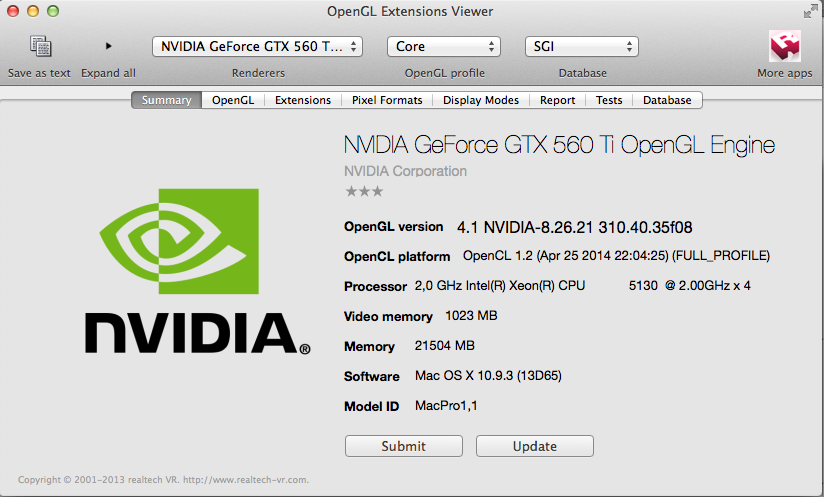Open the OpenGL profile dropdown set to Core
824x497 pixels.
pyautogui.click(x=444, y=47)
